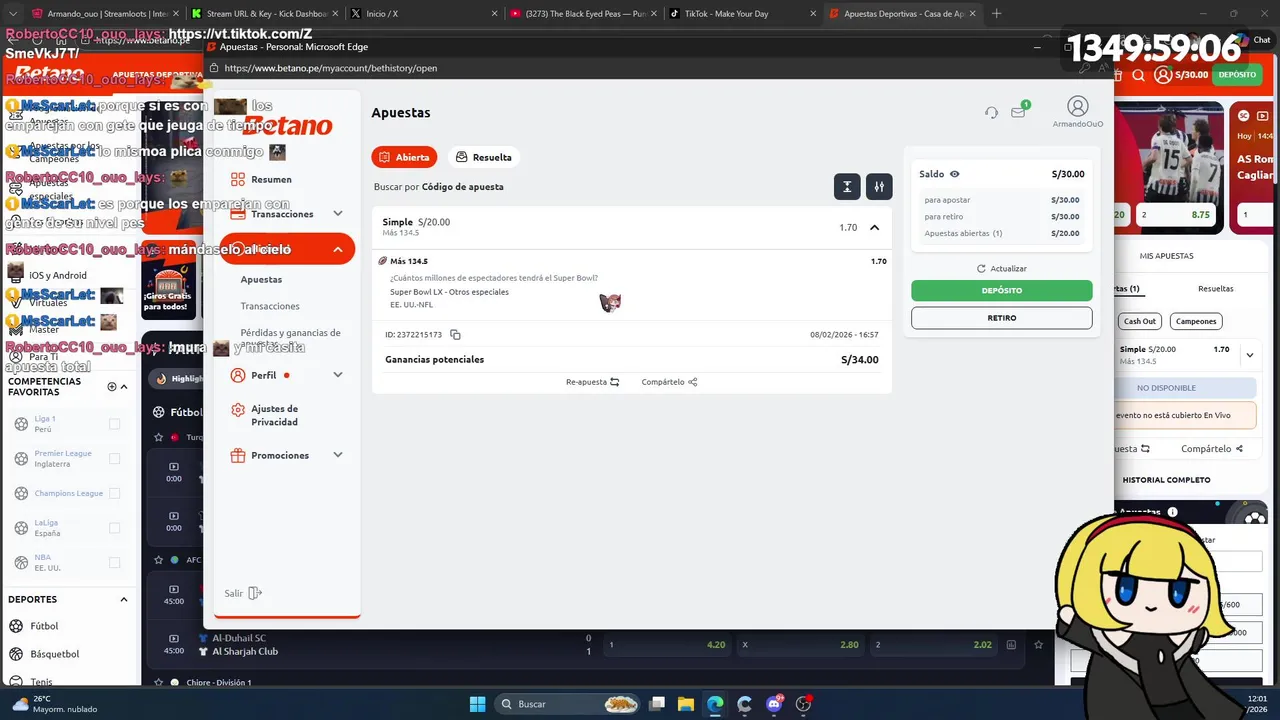Click odds 2.02 for Al Sharjah Club
The width and height of the screenshot is (1280, 720).
pos(933,645)
